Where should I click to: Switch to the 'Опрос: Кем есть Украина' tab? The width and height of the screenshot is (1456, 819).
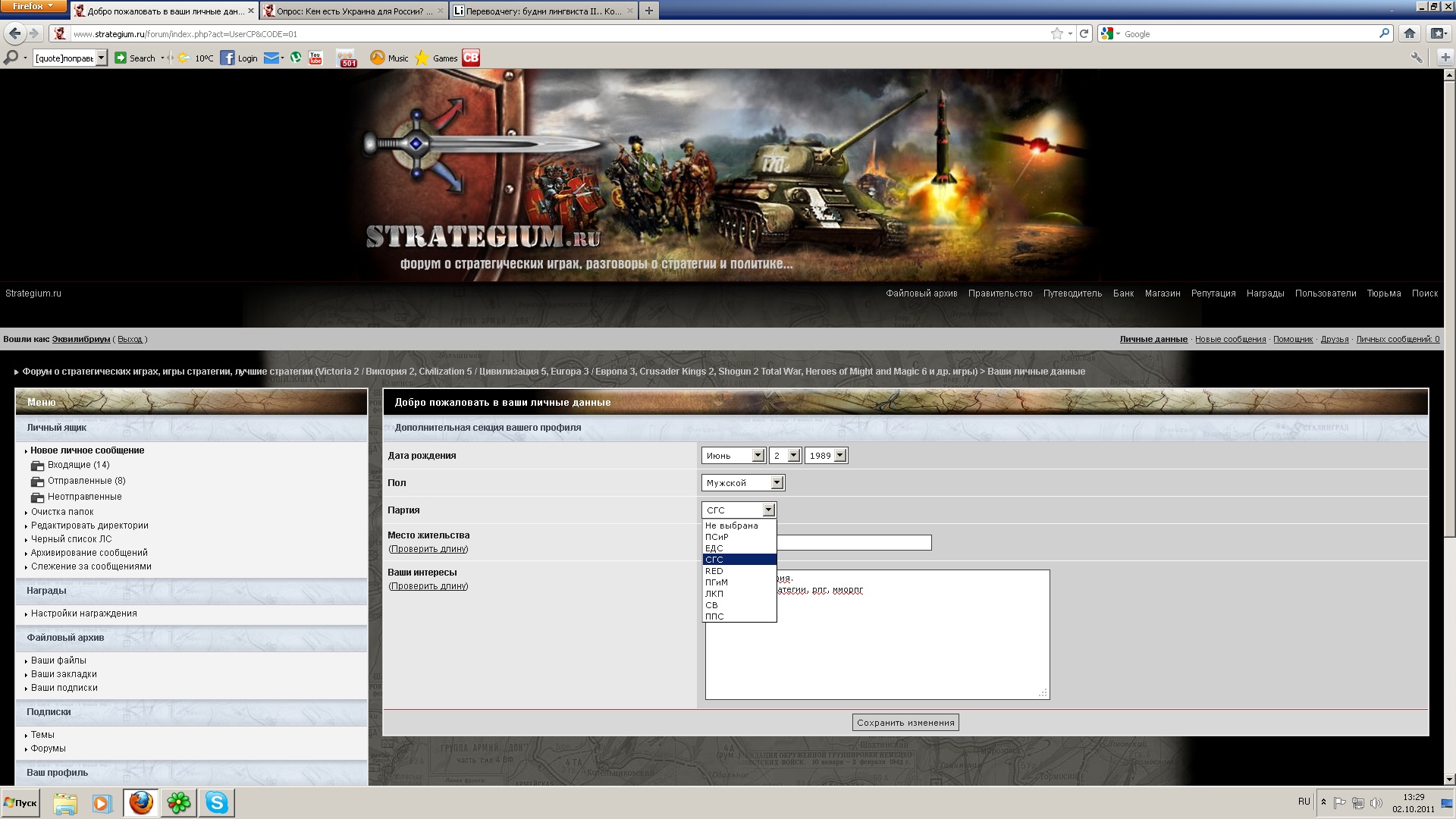click(354, 11)
